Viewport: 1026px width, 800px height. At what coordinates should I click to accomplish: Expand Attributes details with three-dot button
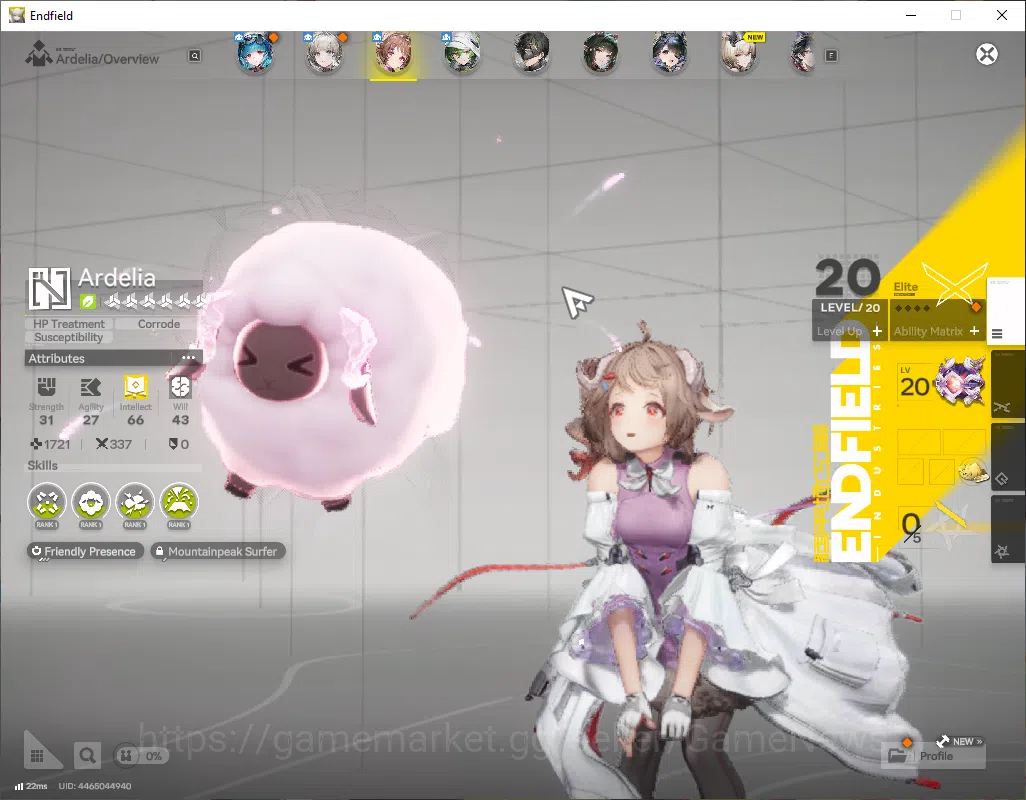[188, 358]
